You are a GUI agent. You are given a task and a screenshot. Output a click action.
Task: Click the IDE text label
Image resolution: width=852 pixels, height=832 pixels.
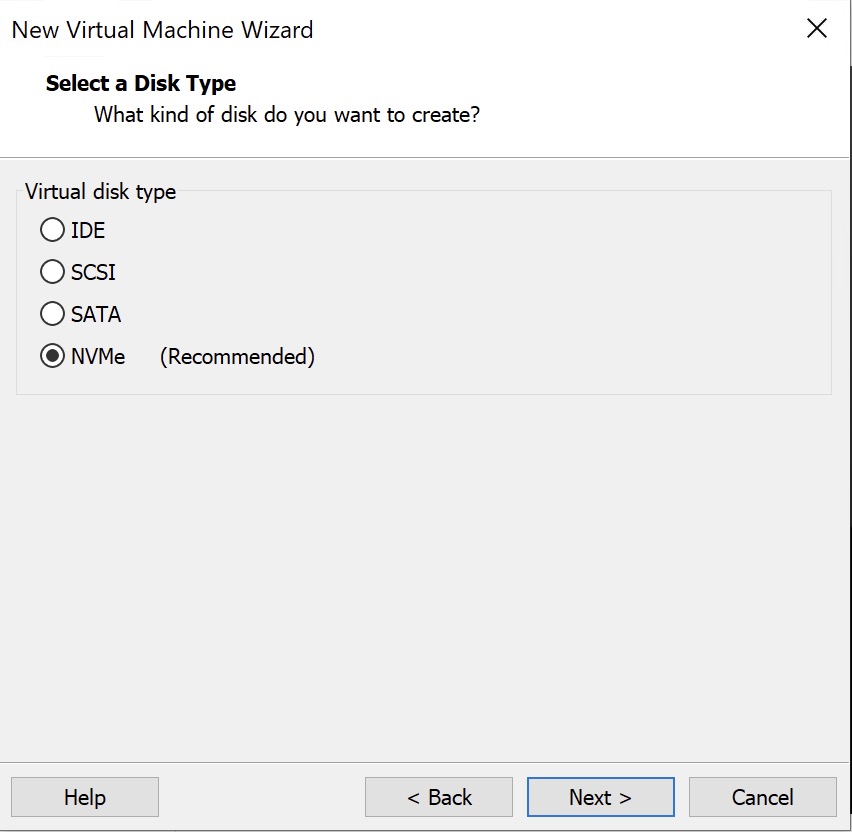tap(88, 230)
